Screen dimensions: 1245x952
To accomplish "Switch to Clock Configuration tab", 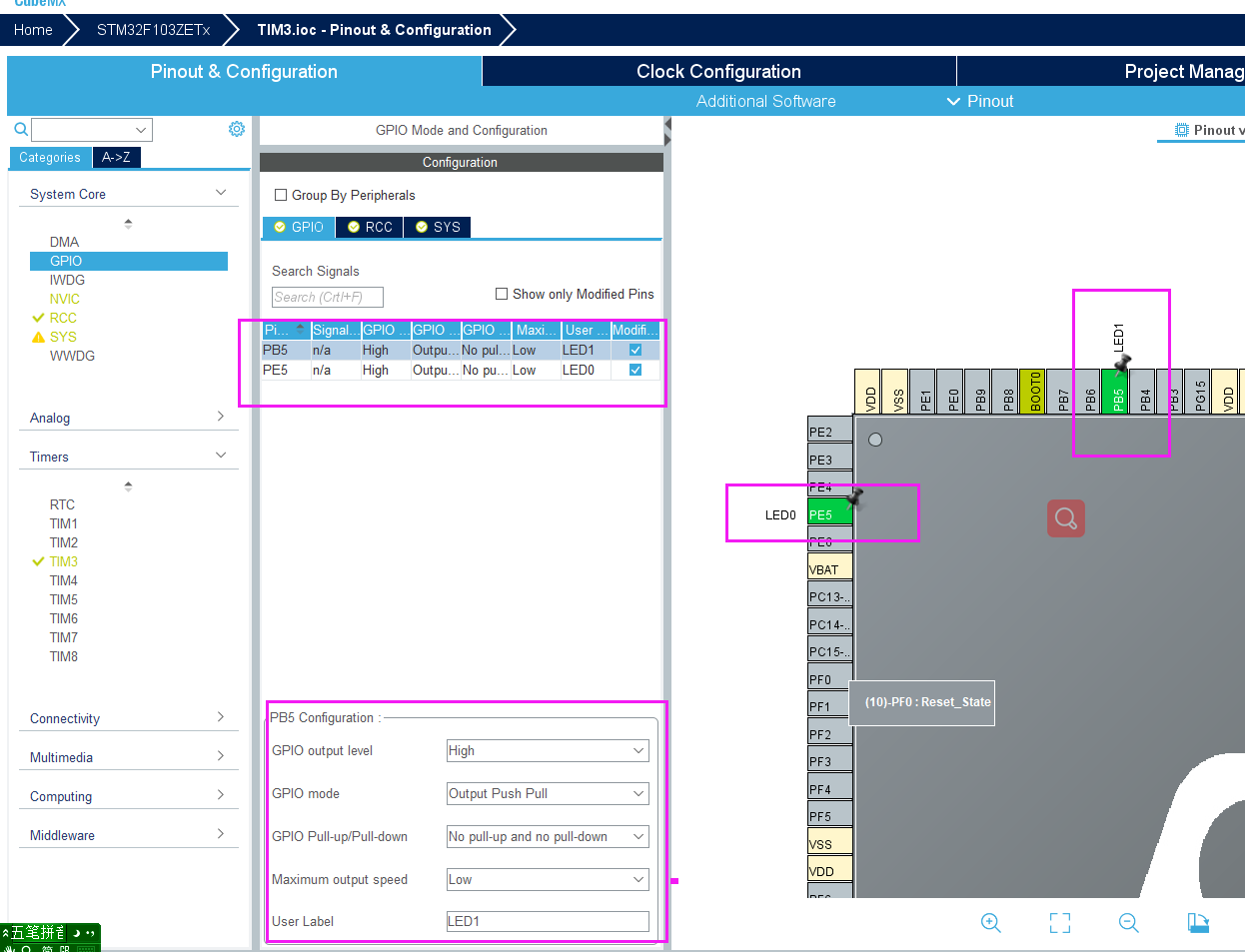I will (718, 71).
